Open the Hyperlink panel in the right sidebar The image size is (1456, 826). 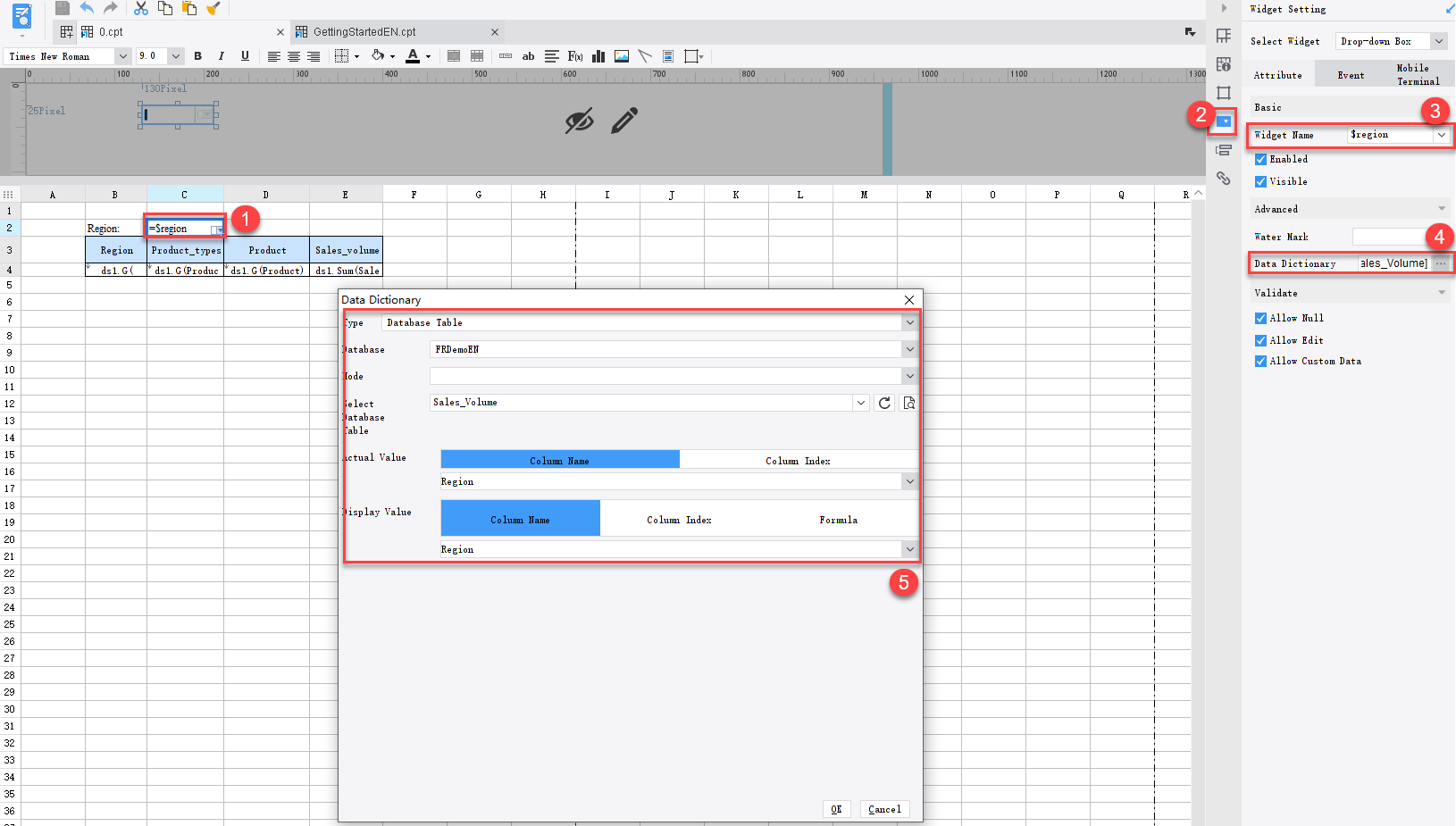click(1224, 179)
